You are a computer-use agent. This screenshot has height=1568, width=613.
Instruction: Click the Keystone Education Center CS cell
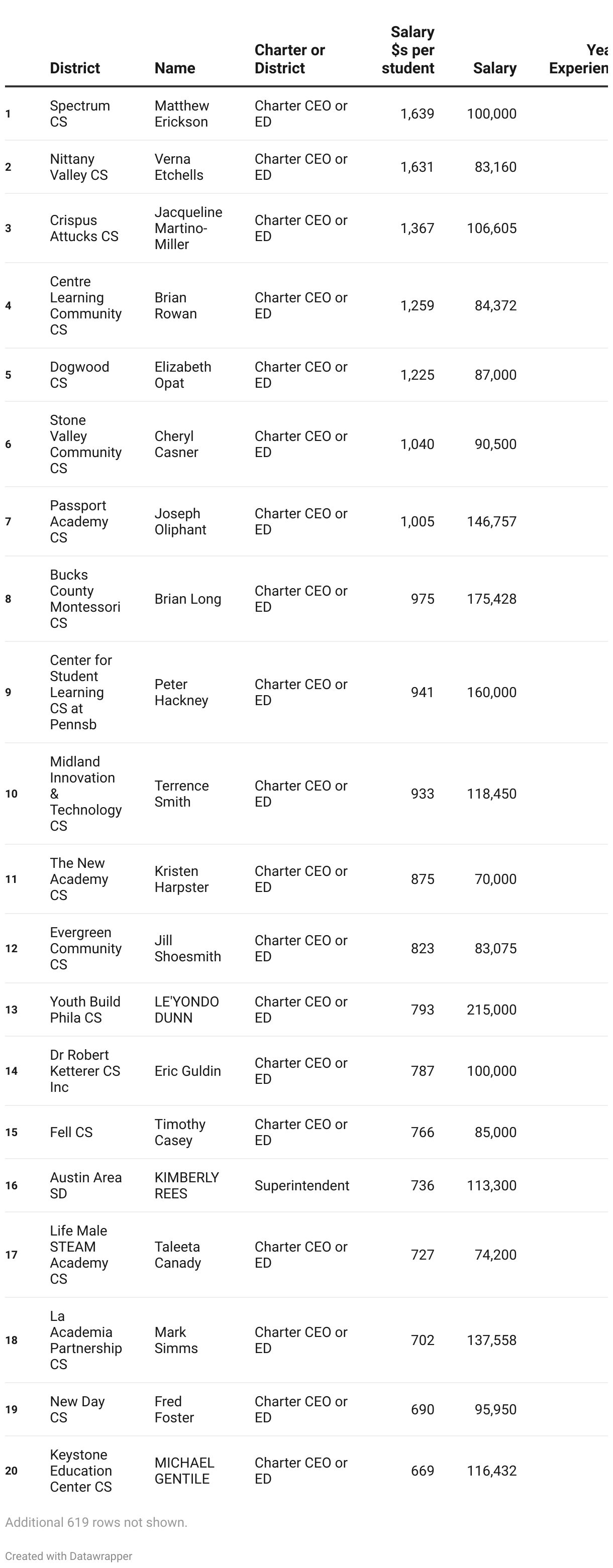(81, 1471)
